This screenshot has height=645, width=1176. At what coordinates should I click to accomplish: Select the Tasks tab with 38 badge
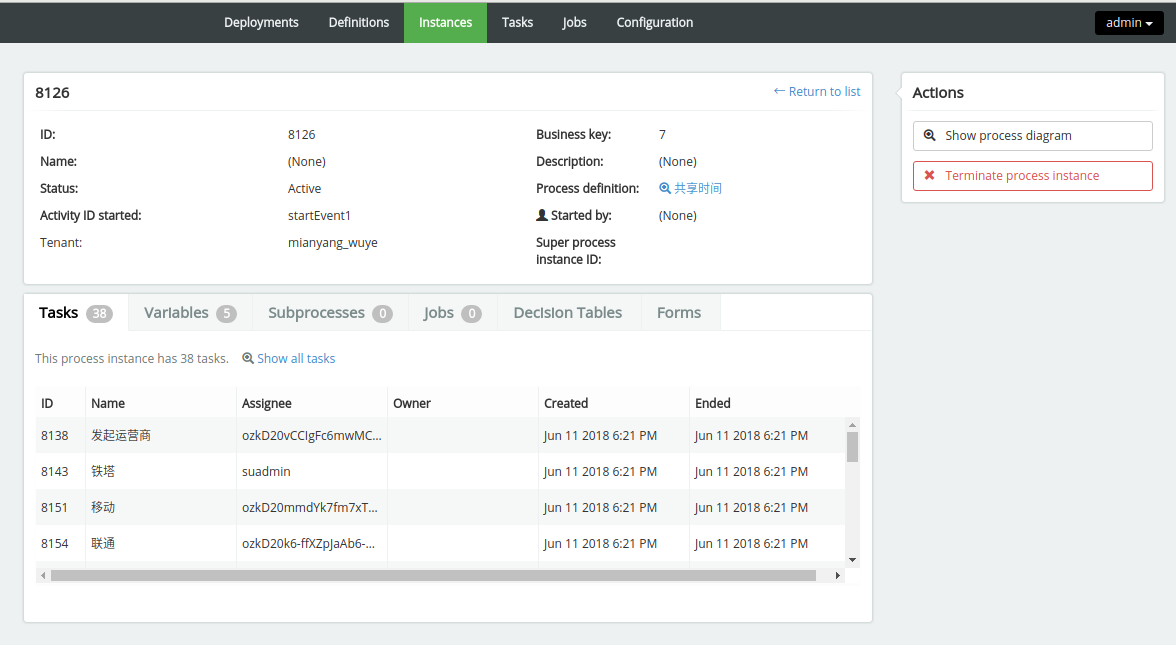pyautogui.click(x=76, y=313)
